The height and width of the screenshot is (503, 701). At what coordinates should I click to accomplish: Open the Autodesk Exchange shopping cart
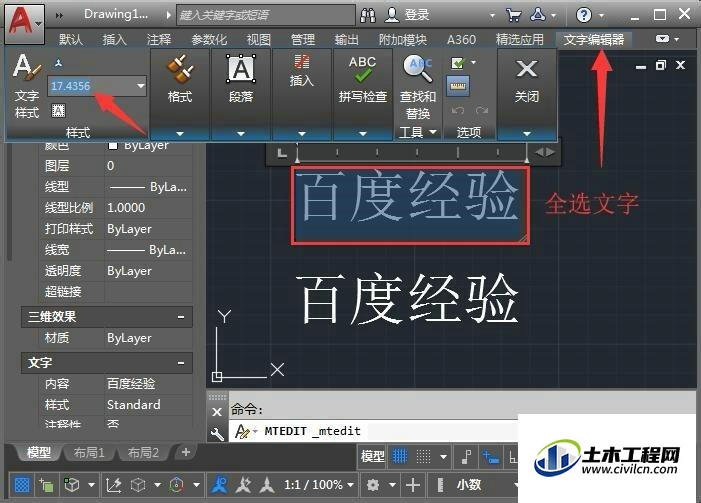(x=514, y=15)
